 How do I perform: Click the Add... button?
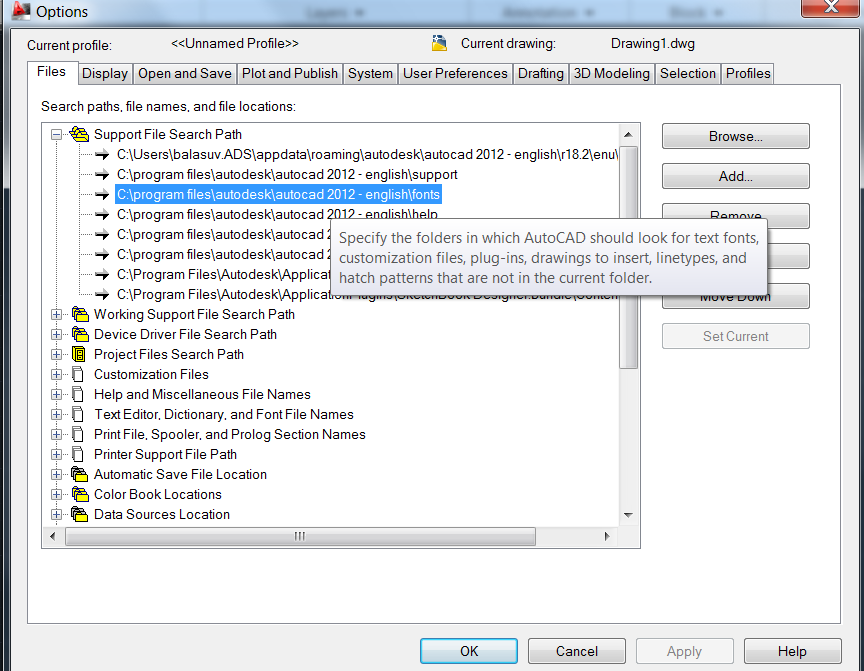[x=736, y=176]
